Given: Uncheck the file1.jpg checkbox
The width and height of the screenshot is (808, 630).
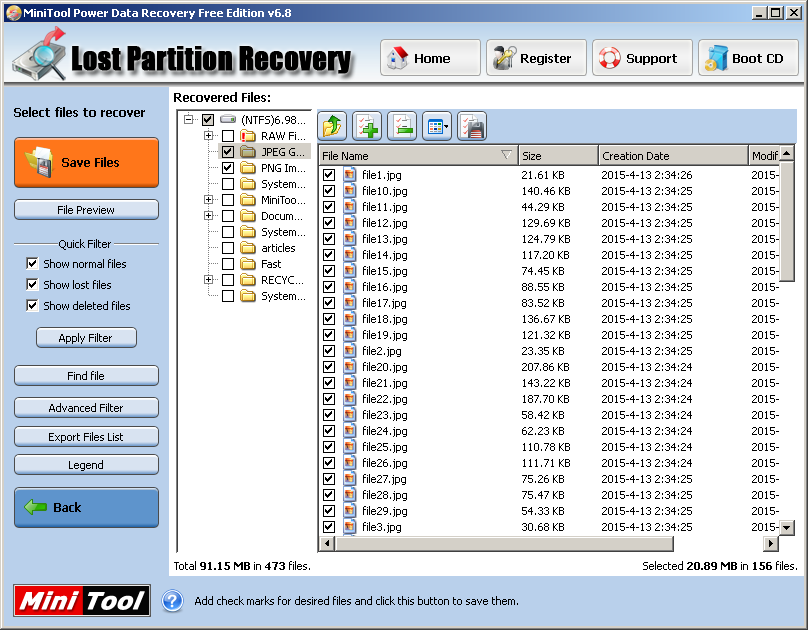Looking at the screenshot, I should (x=329, y=175).
